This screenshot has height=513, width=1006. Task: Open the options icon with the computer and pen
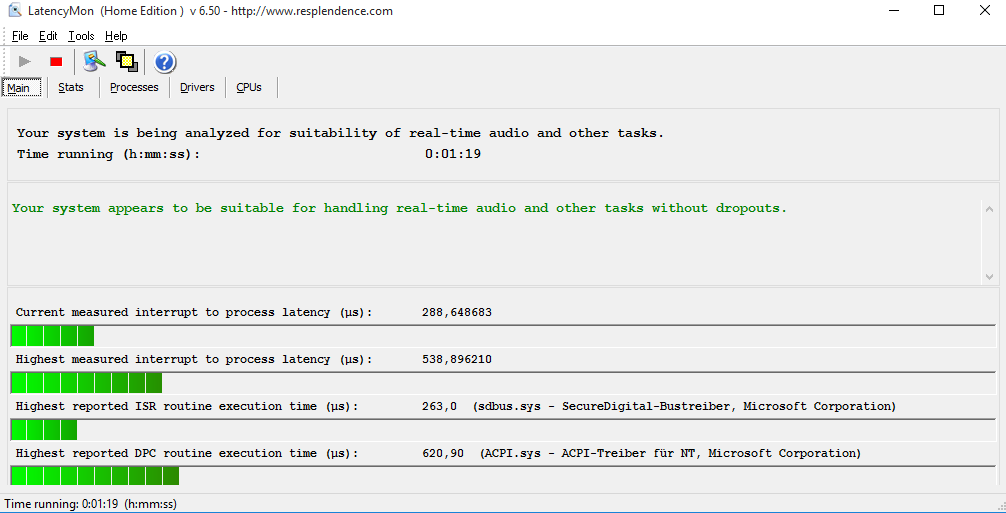95,62
